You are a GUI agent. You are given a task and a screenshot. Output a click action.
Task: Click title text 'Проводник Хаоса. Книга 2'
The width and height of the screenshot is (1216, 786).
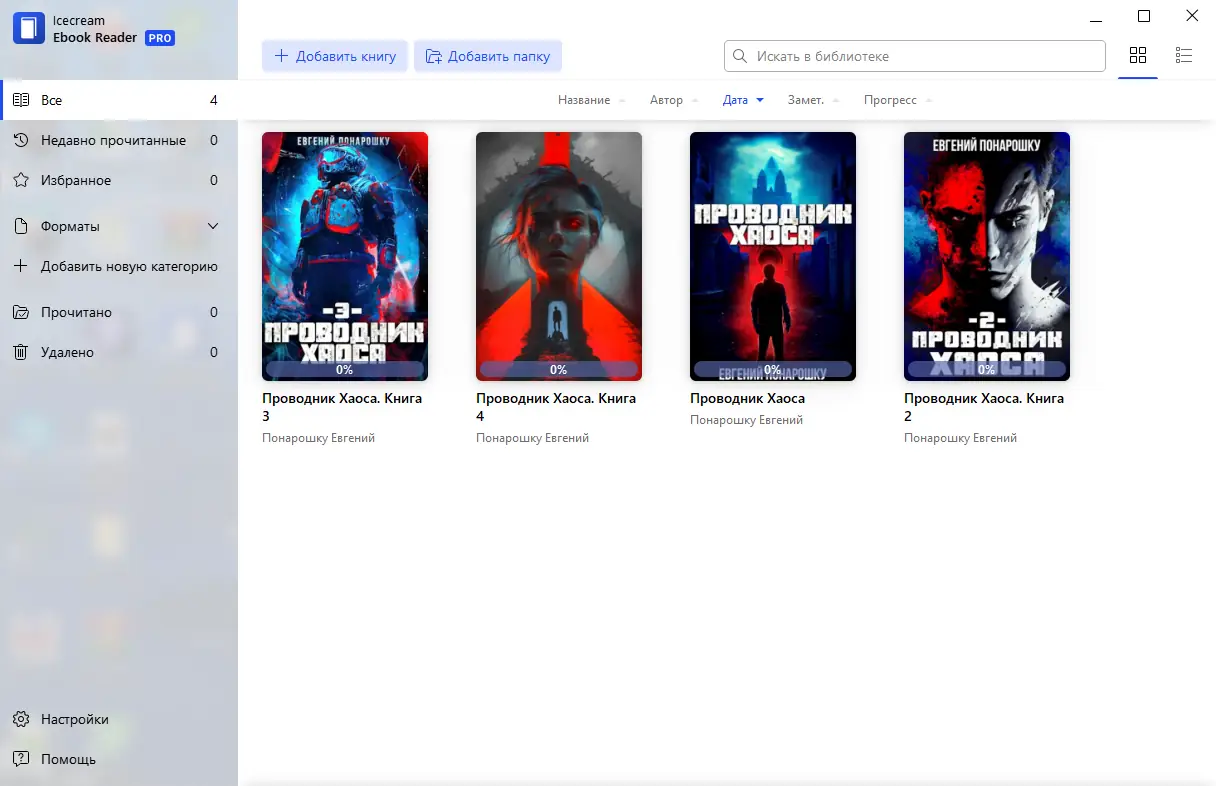984,407
